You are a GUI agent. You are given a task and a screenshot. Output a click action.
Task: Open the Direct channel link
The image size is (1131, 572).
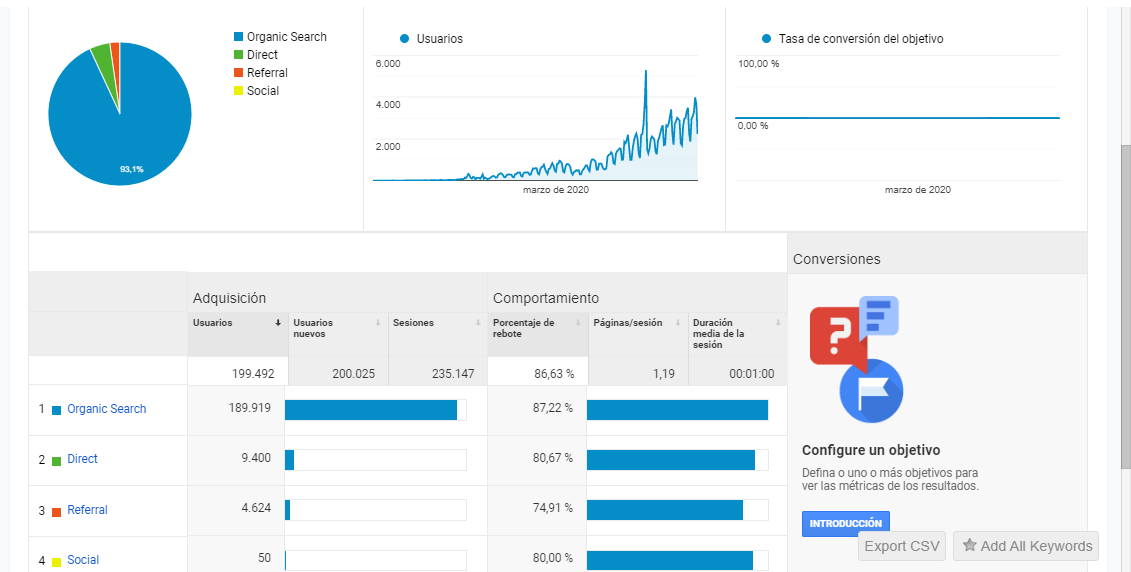click(x=82, y=459)
